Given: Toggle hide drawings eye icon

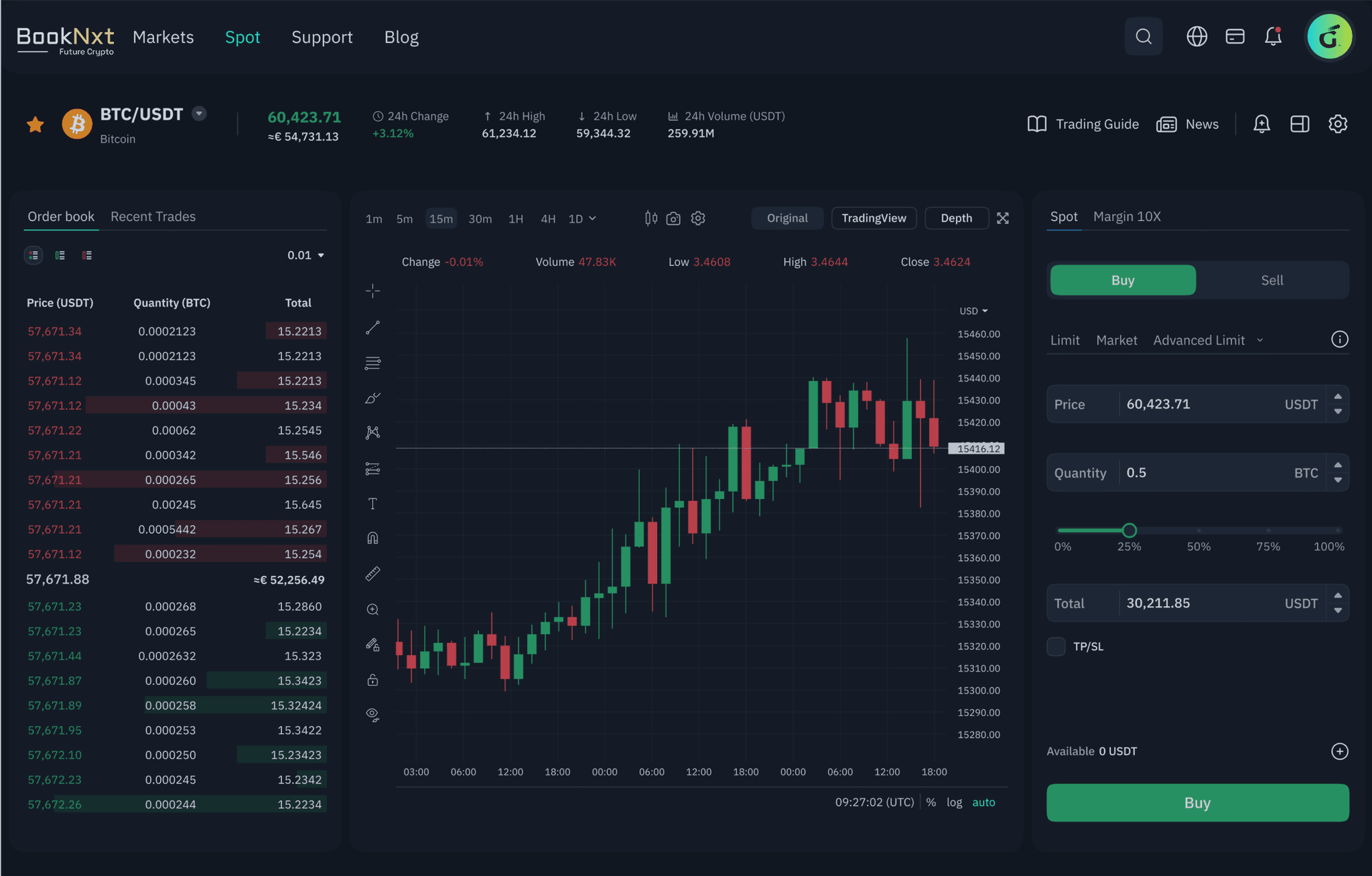Looking at the screenshot, I should pyautogui.click(x=373, y=715).
